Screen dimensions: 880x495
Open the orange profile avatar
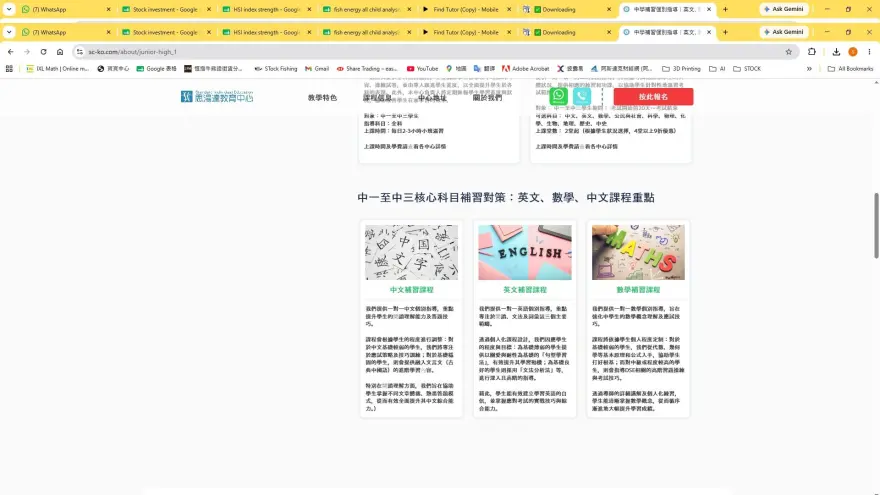click(852, 52)
